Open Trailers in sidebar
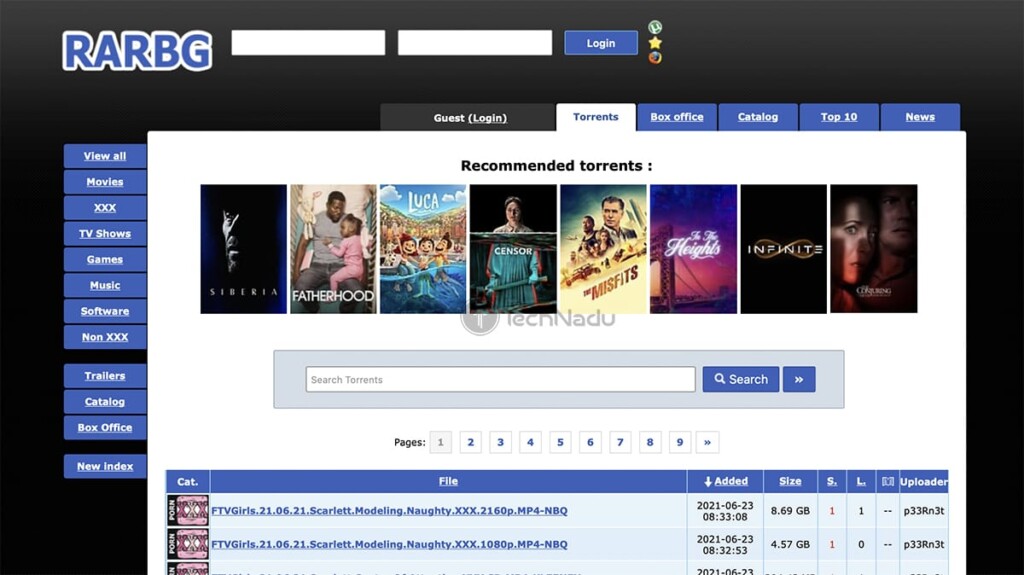The height and width of the screenshot is (575, 1024). (105, 376)
